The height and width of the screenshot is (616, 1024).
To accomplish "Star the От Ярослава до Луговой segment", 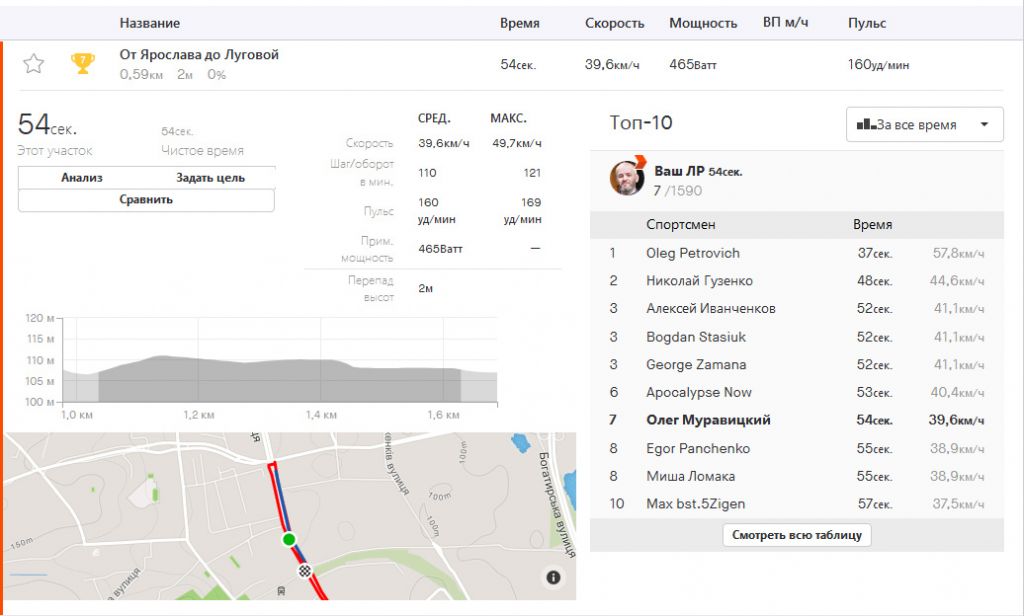I will [33, 64].
